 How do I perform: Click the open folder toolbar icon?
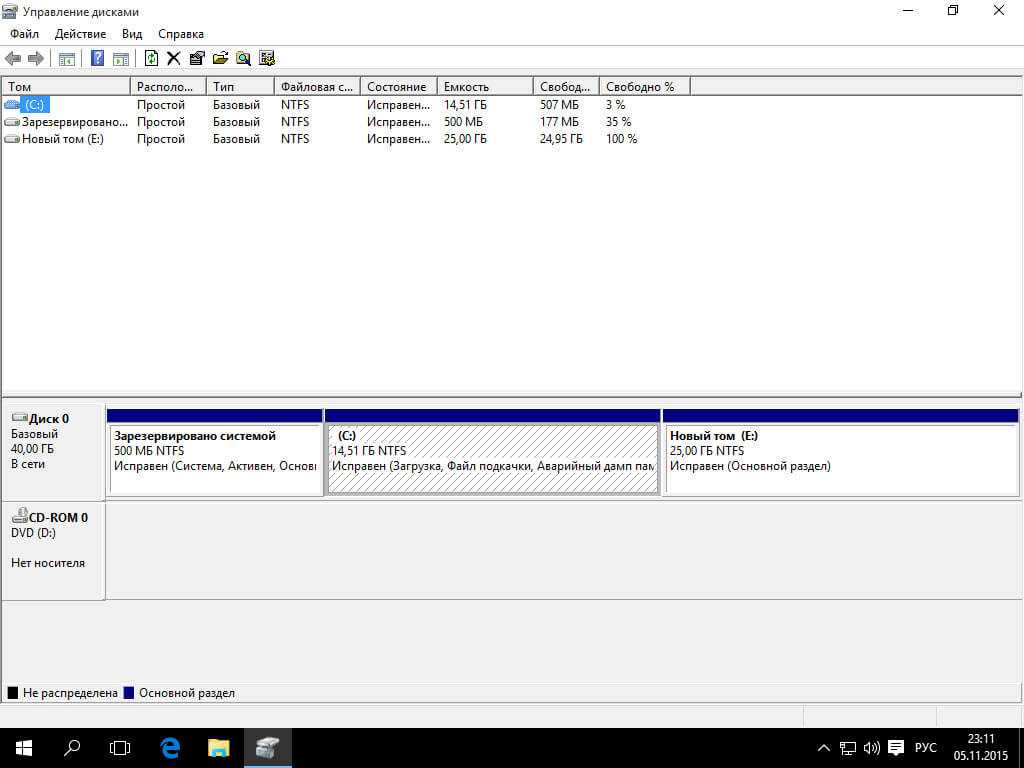coord(220,59)
